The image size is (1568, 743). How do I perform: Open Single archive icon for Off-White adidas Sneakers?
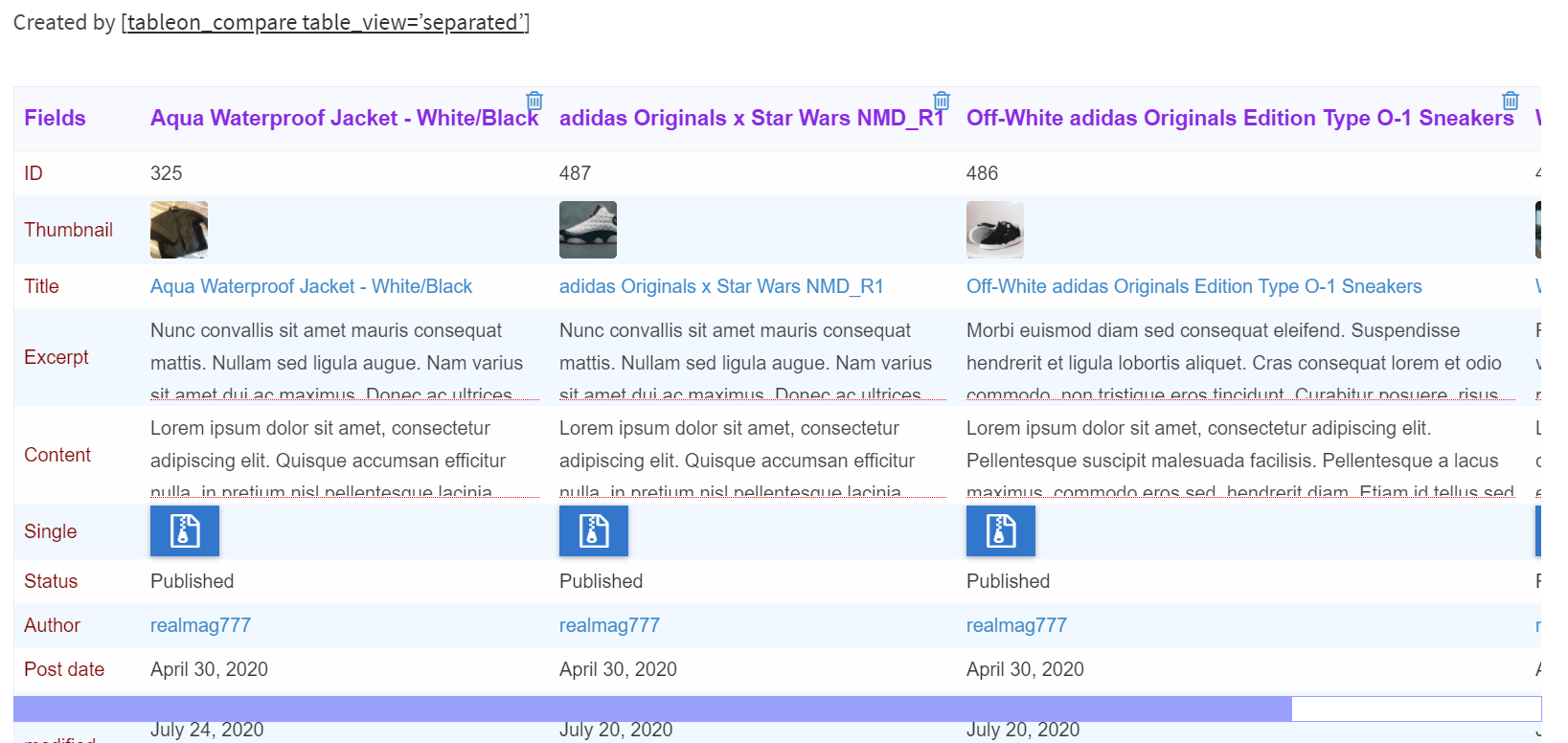tap(1001, 530)
